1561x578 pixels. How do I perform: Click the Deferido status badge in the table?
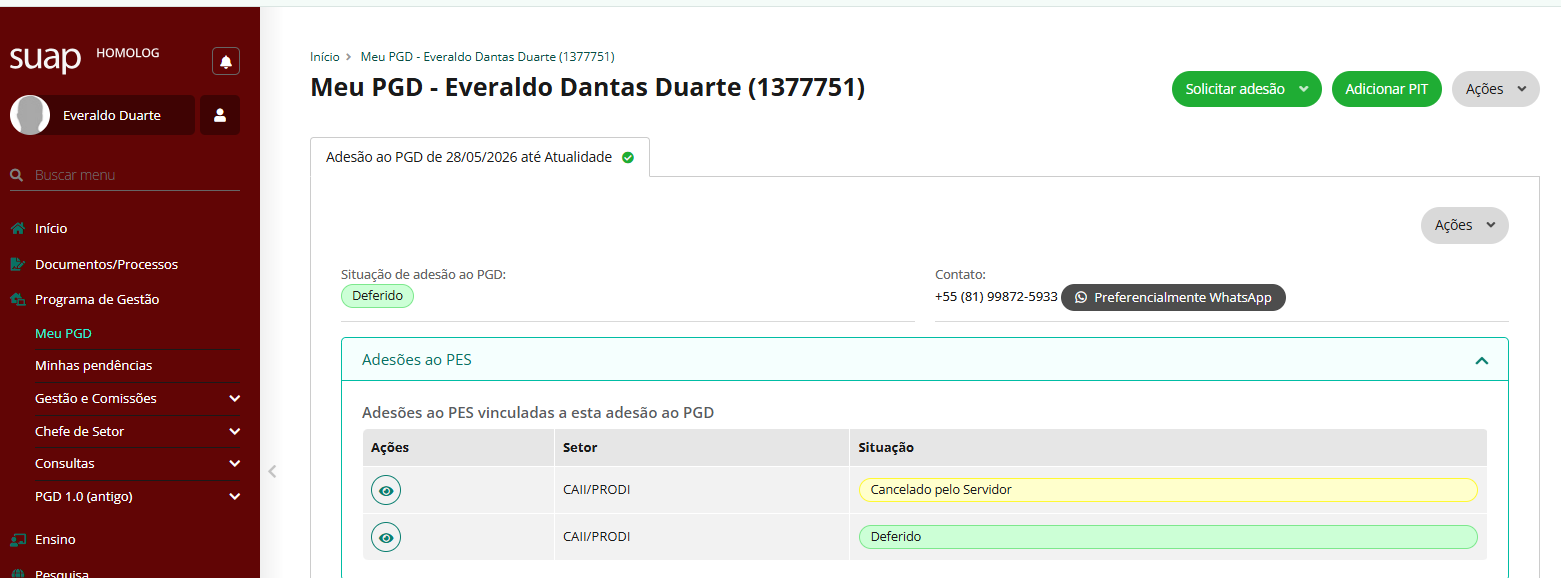1168,537
